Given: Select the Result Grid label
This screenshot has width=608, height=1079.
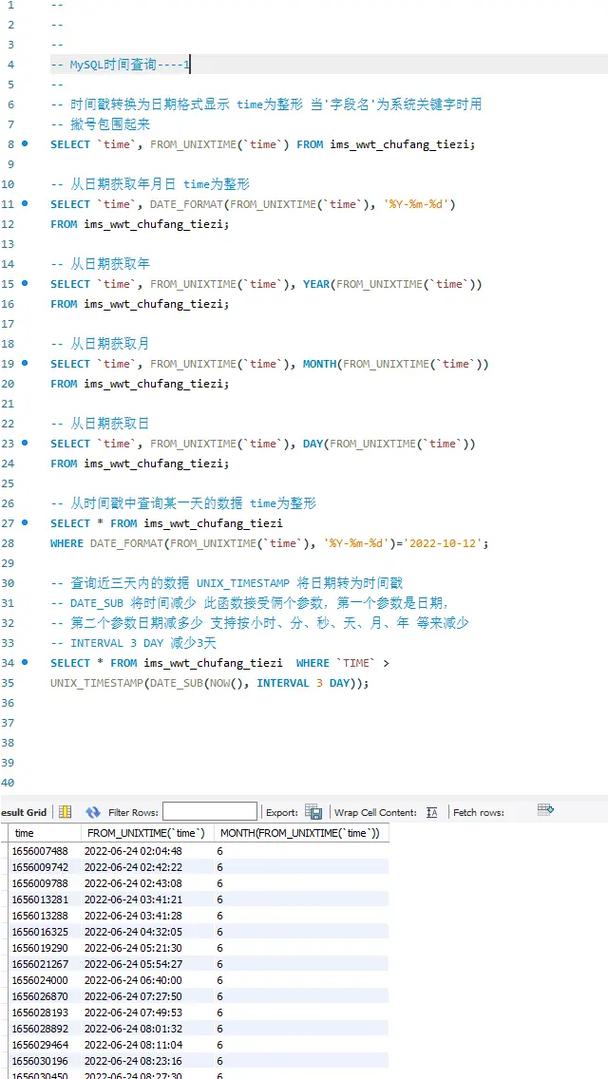Looking at the screenshot, I should pyautogui.click(x=23, y=813).
